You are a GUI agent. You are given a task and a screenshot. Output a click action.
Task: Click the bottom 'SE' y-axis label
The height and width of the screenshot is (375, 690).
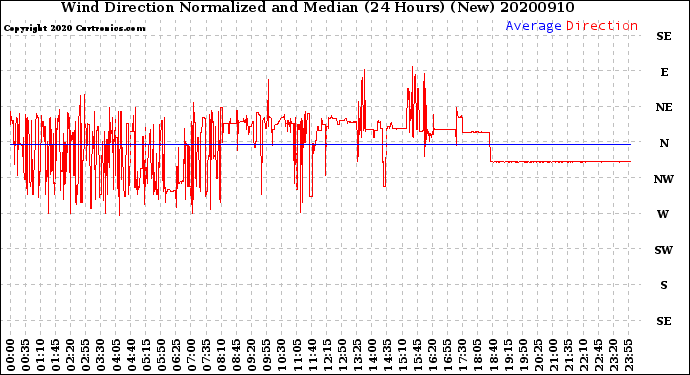click(x=664, y=321)
